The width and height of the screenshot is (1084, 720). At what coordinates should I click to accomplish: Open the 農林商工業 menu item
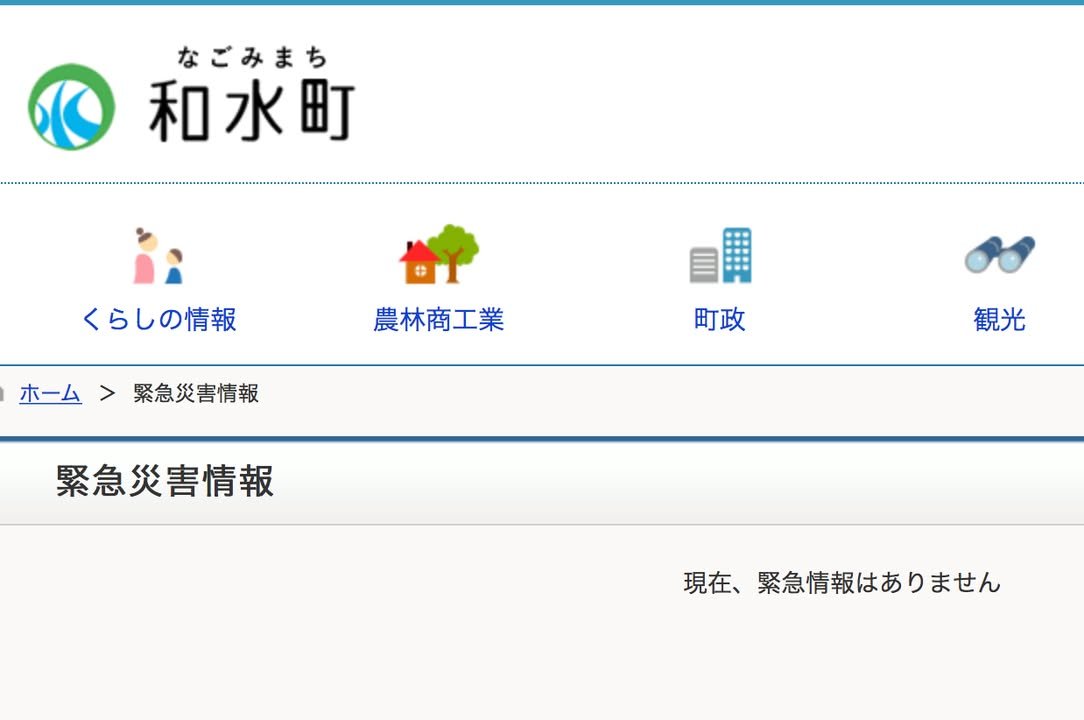click(438, 319)
